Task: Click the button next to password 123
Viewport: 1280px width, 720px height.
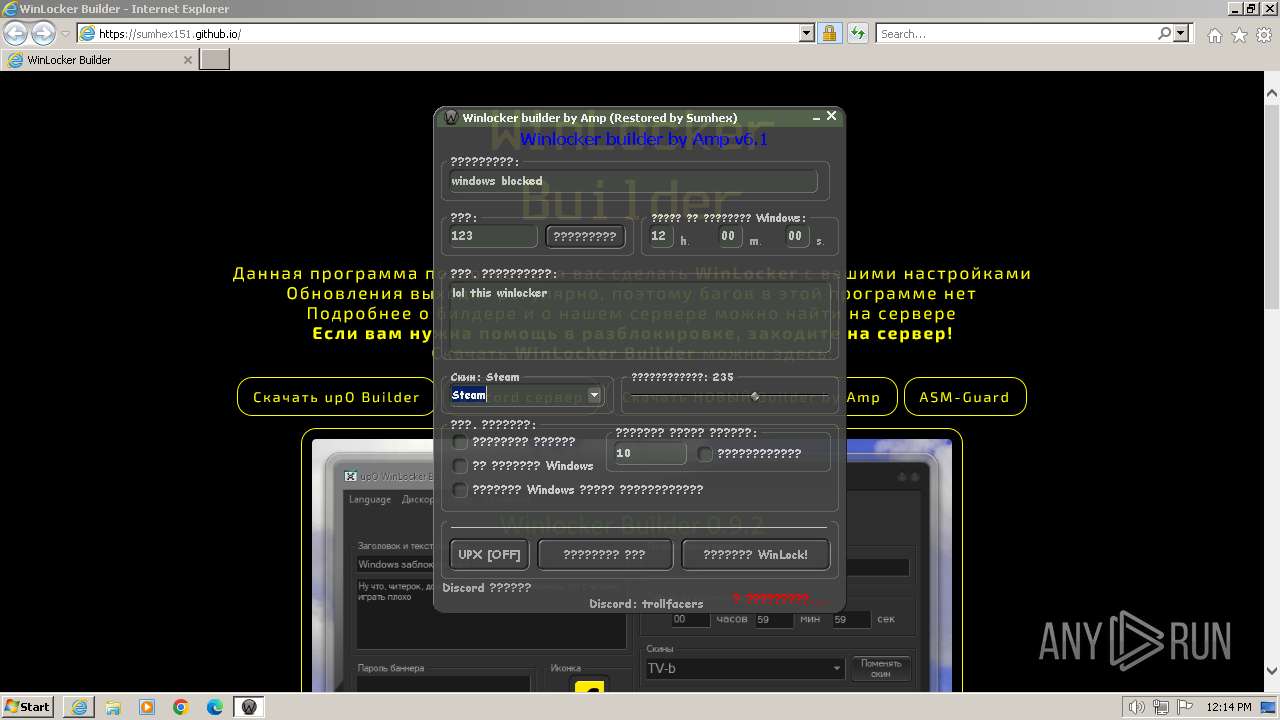Action: coord(585,236)
